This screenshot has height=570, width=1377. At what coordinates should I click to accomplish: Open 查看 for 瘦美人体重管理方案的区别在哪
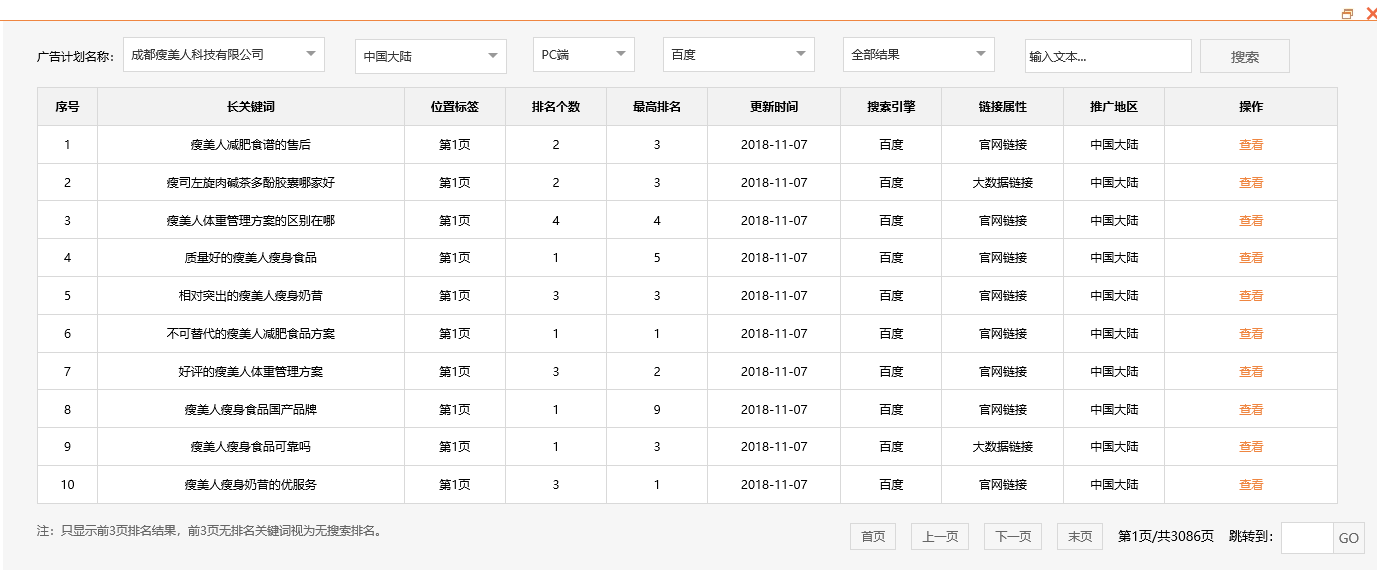click(1251, 220)
